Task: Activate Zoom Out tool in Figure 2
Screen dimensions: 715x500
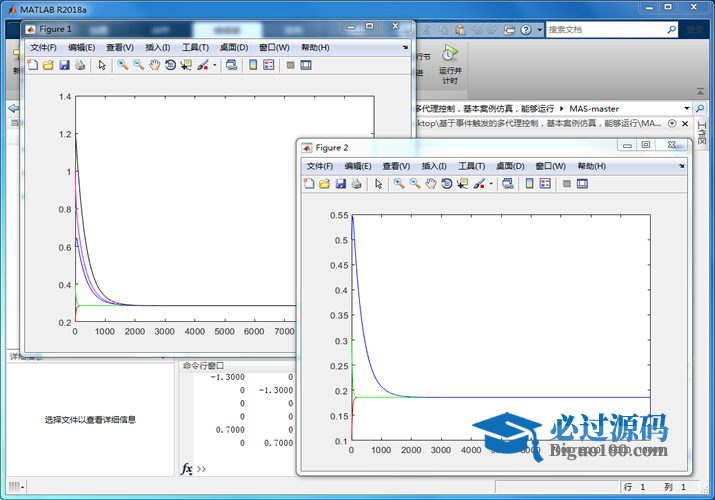Action: tap(414, 184)
